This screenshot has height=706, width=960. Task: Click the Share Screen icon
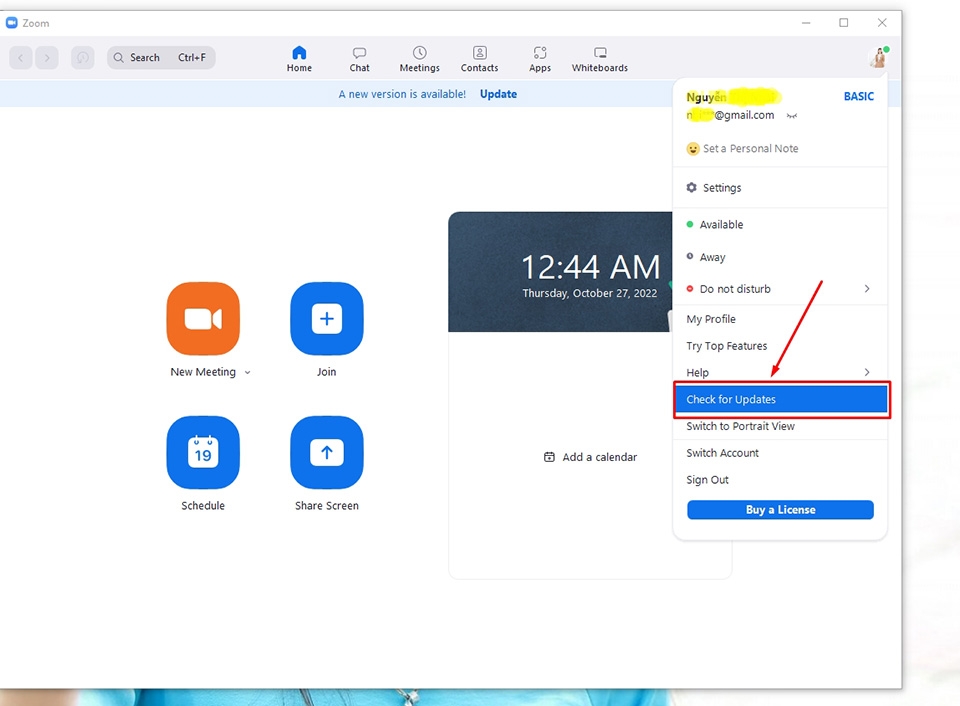pos(326,453)
